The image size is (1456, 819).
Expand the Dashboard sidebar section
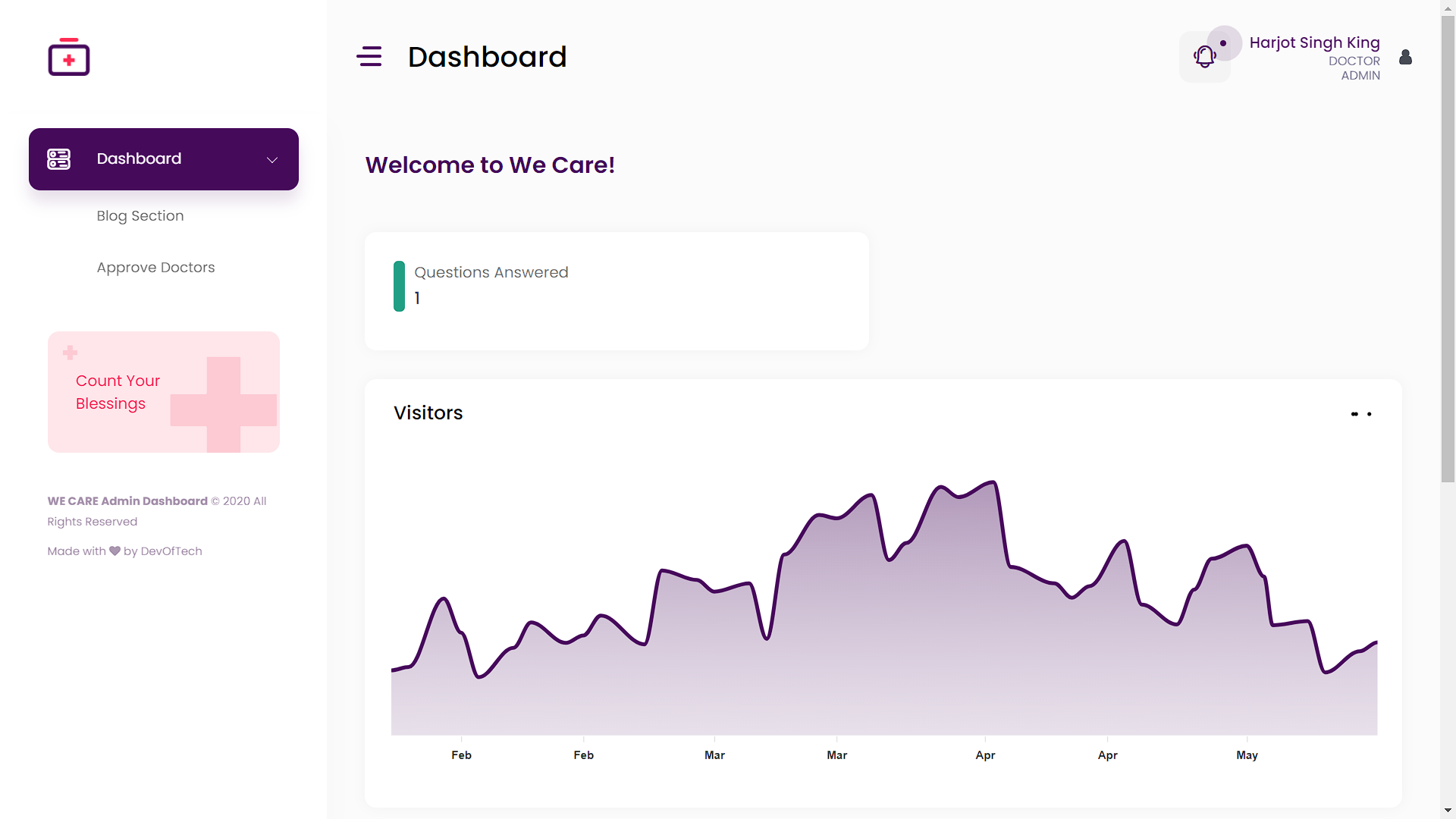[x=139, y=158]
